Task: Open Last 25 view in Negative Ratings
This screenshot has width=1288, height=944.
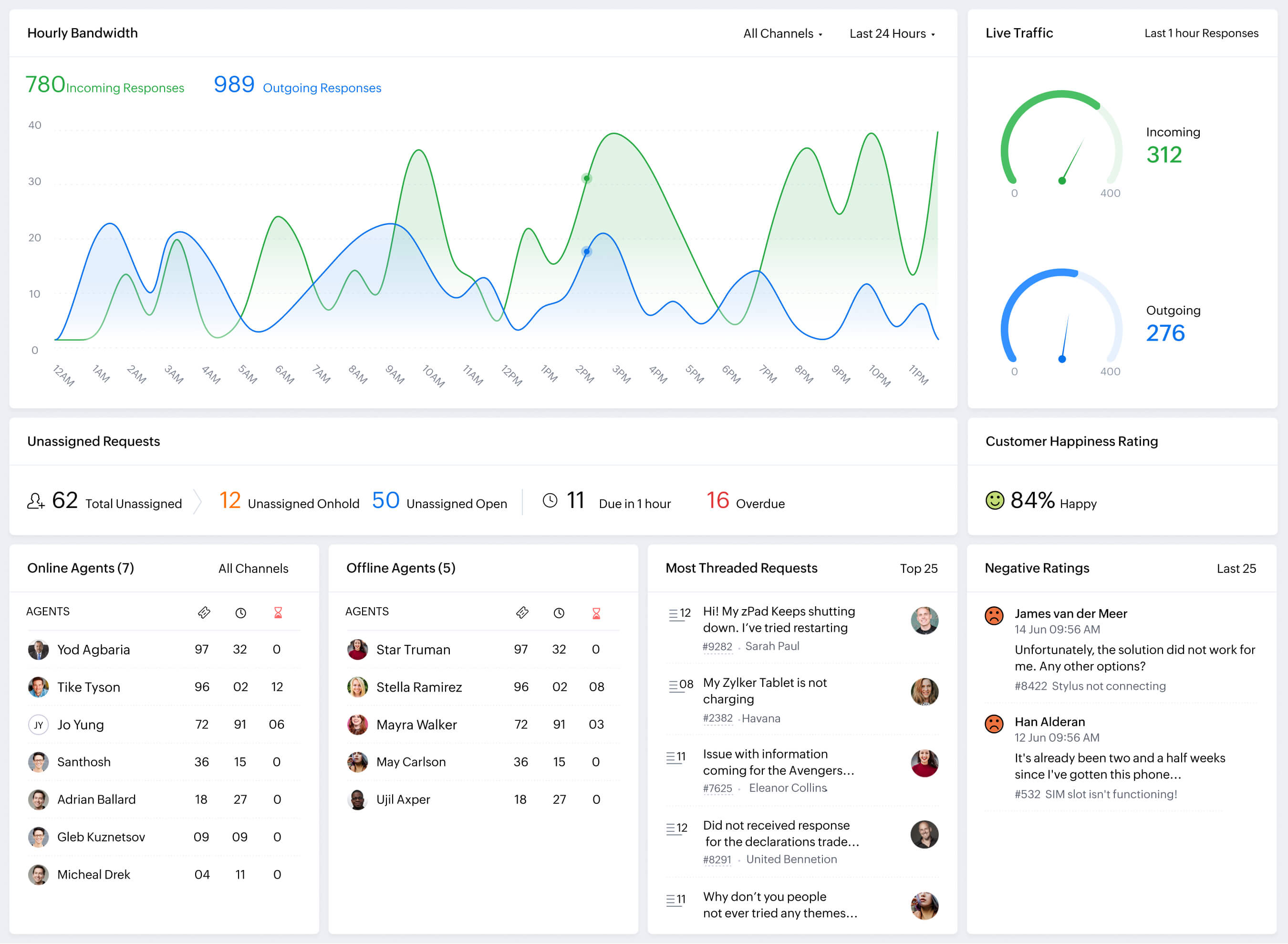Action: (x=1237, y=568)
